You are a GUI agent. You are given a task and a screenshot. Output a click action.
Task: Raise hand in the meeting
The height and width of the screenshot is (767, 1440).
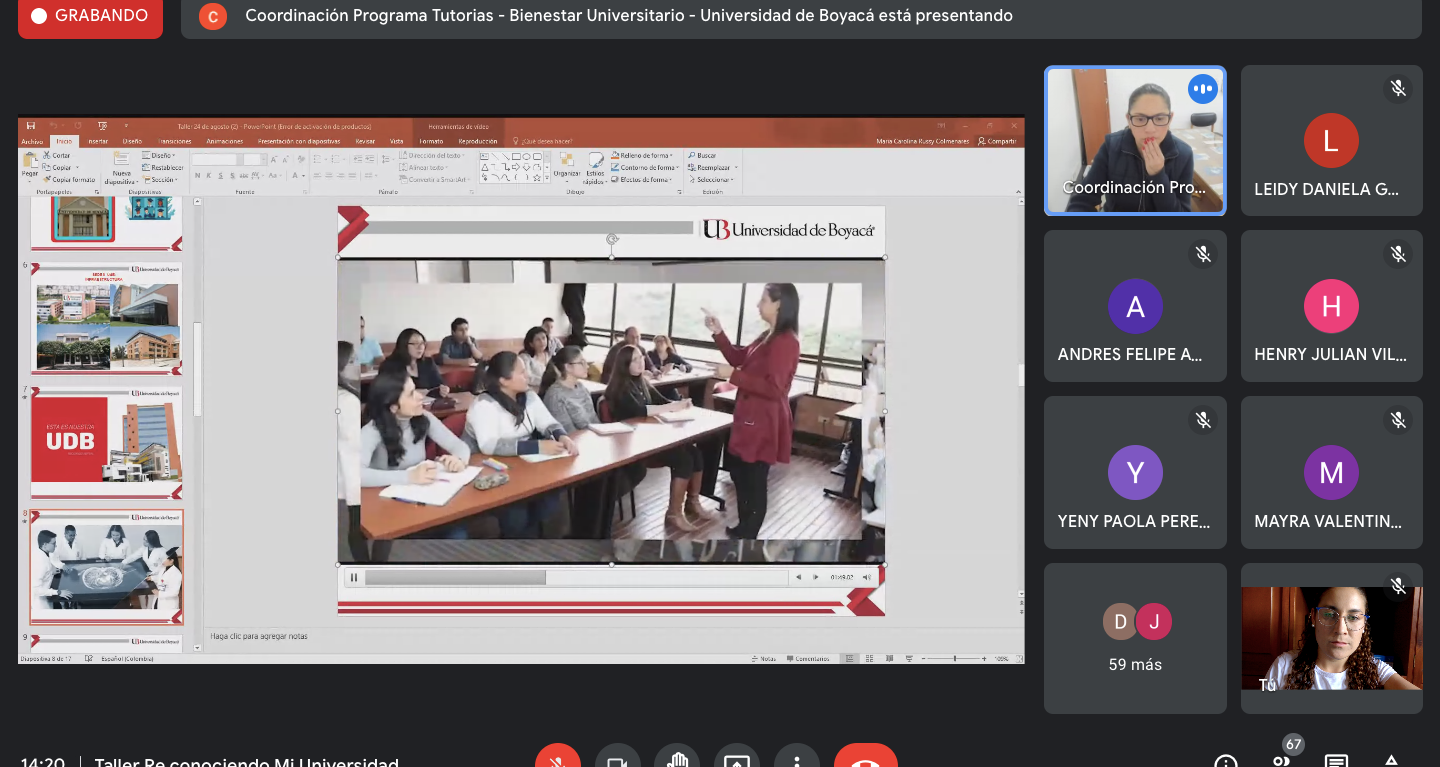pos(677,758)
